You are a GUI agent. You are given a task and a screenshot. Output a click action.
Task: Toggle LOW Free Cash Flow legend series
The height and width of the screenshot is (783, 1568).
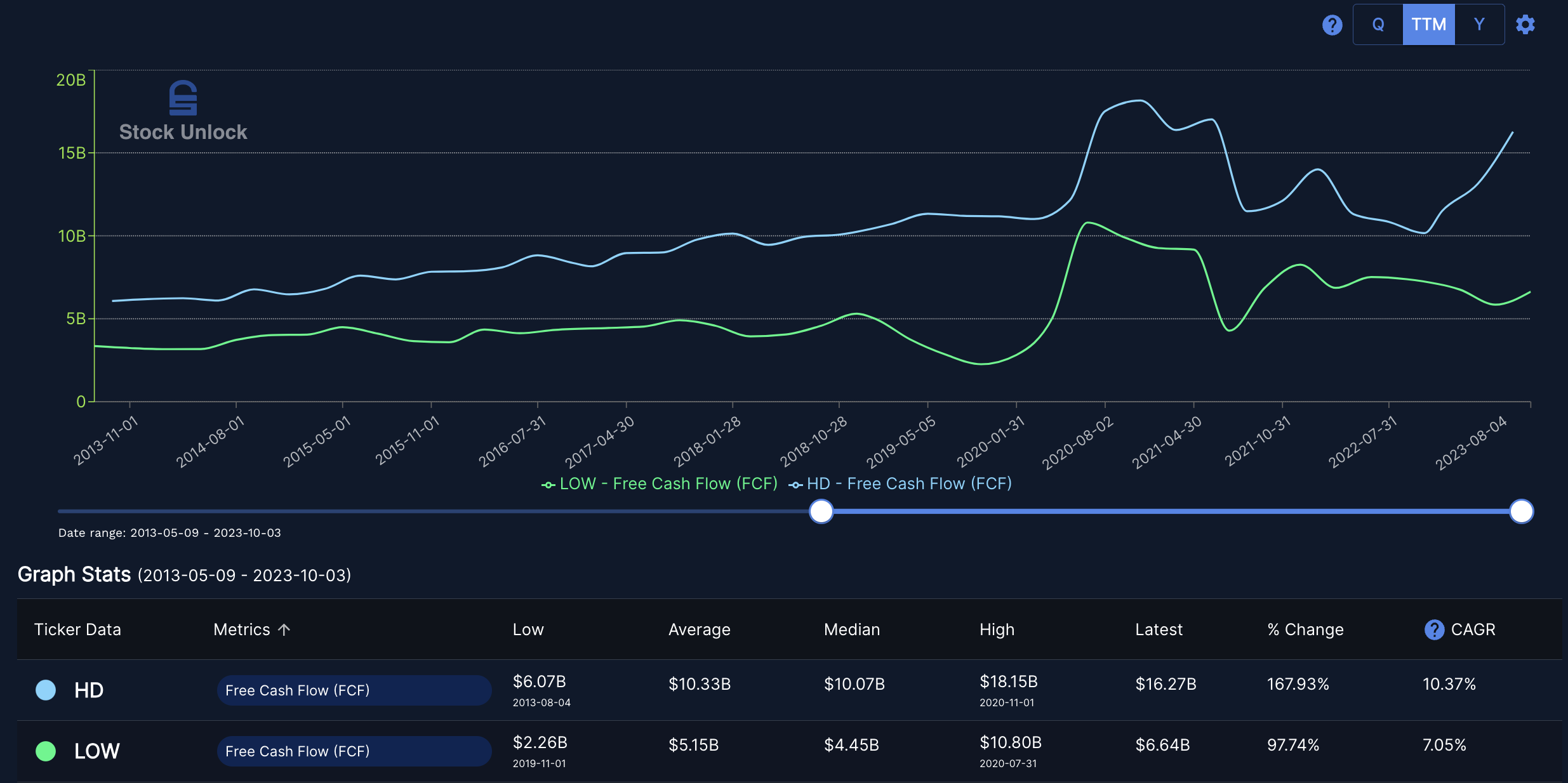pos(660,484)
